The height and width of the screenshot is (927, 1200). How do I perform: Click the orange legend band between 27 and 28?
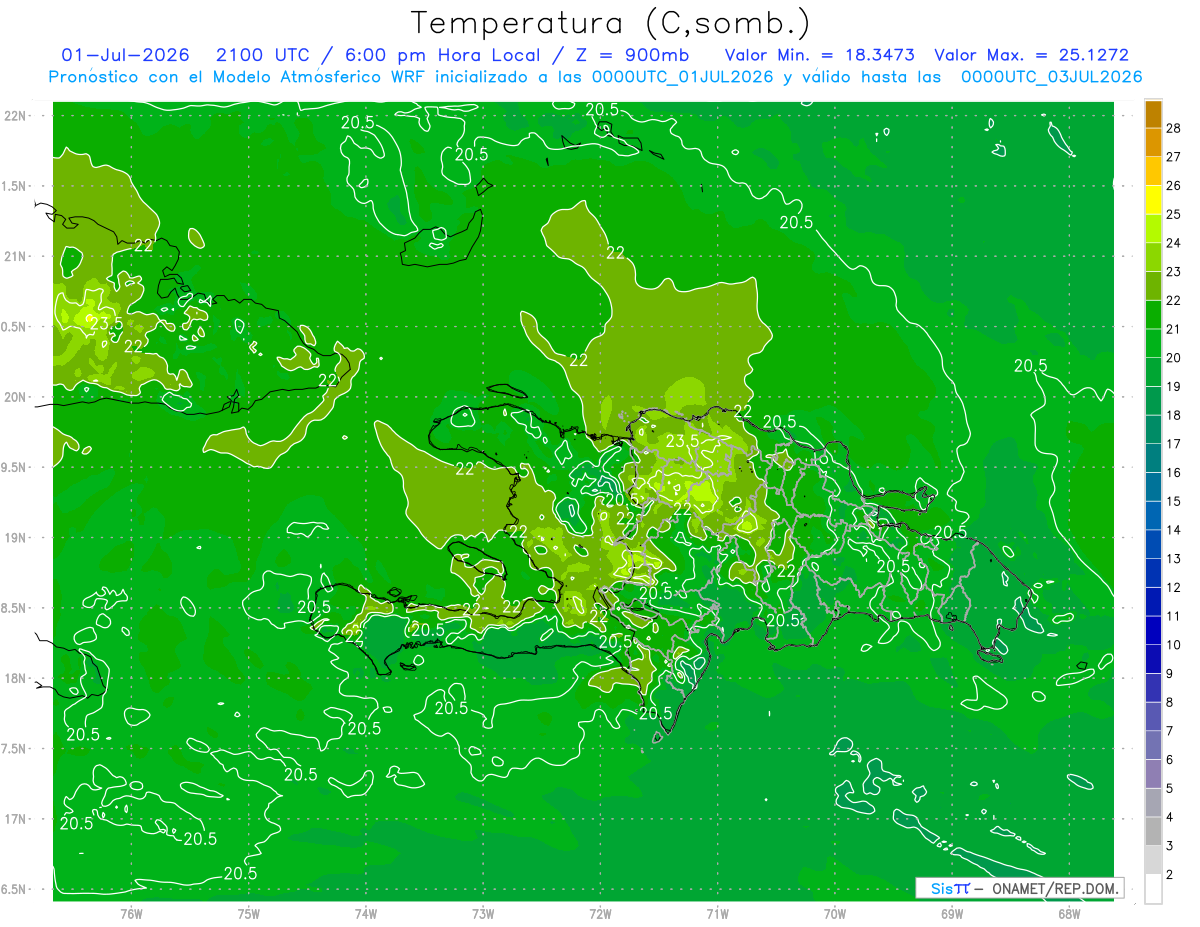tap(1153, 143)
